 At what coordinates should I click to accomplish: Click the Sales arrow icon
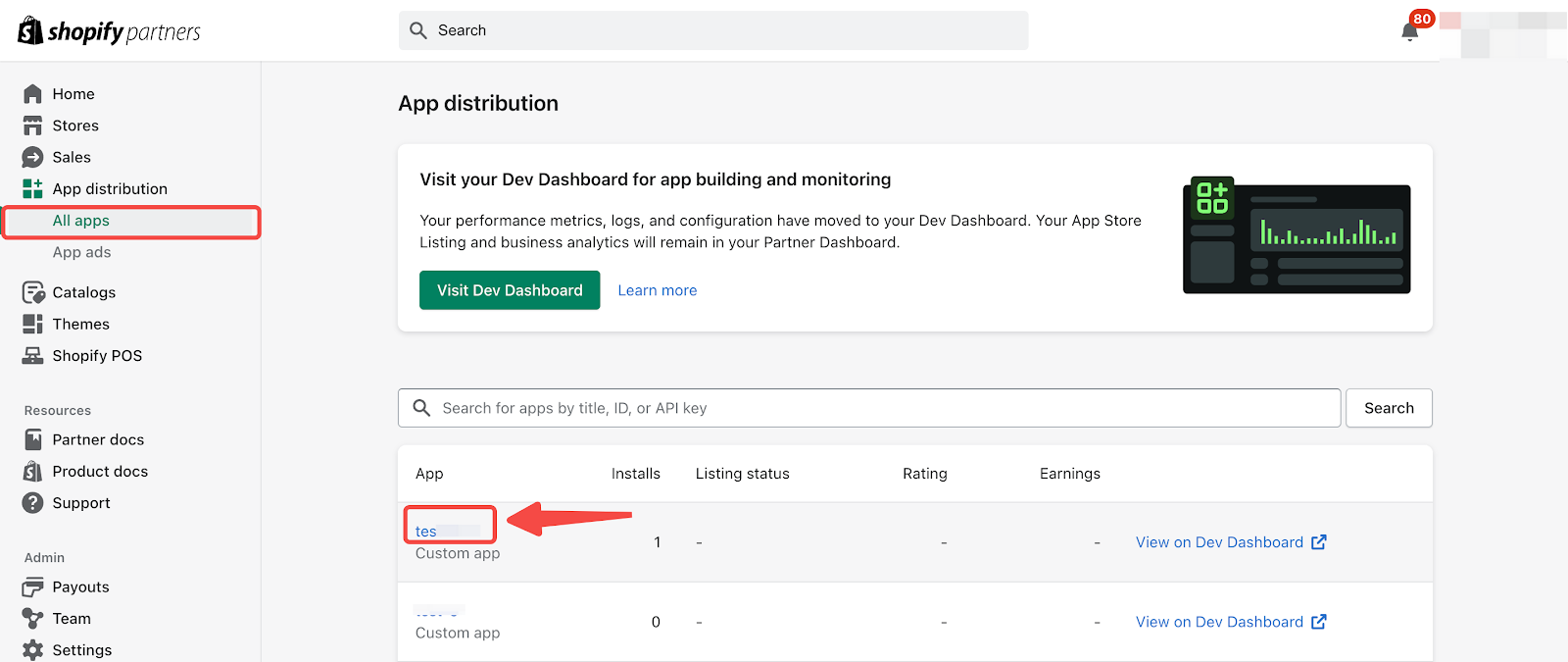click(32, 157)
